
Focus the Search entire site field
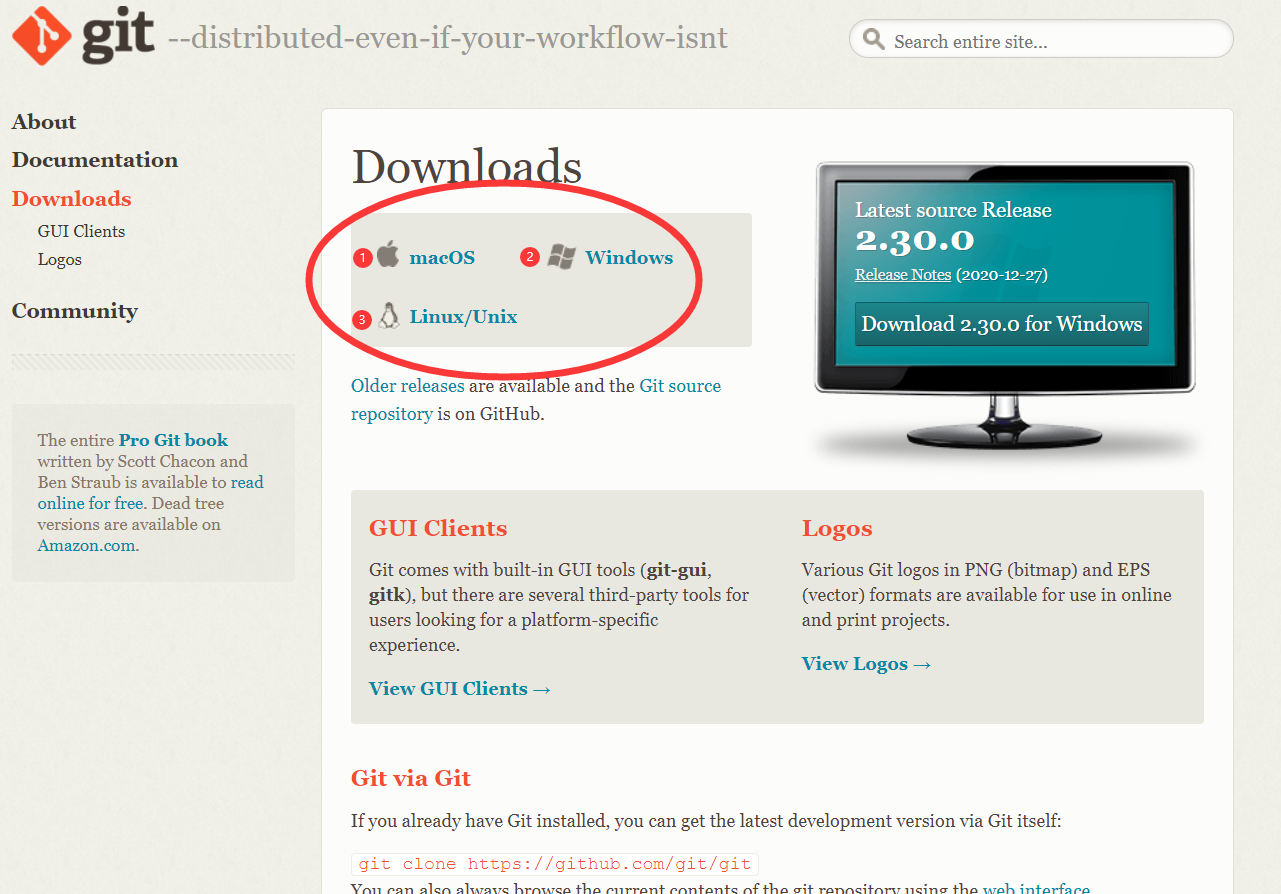coord(1041,40)
